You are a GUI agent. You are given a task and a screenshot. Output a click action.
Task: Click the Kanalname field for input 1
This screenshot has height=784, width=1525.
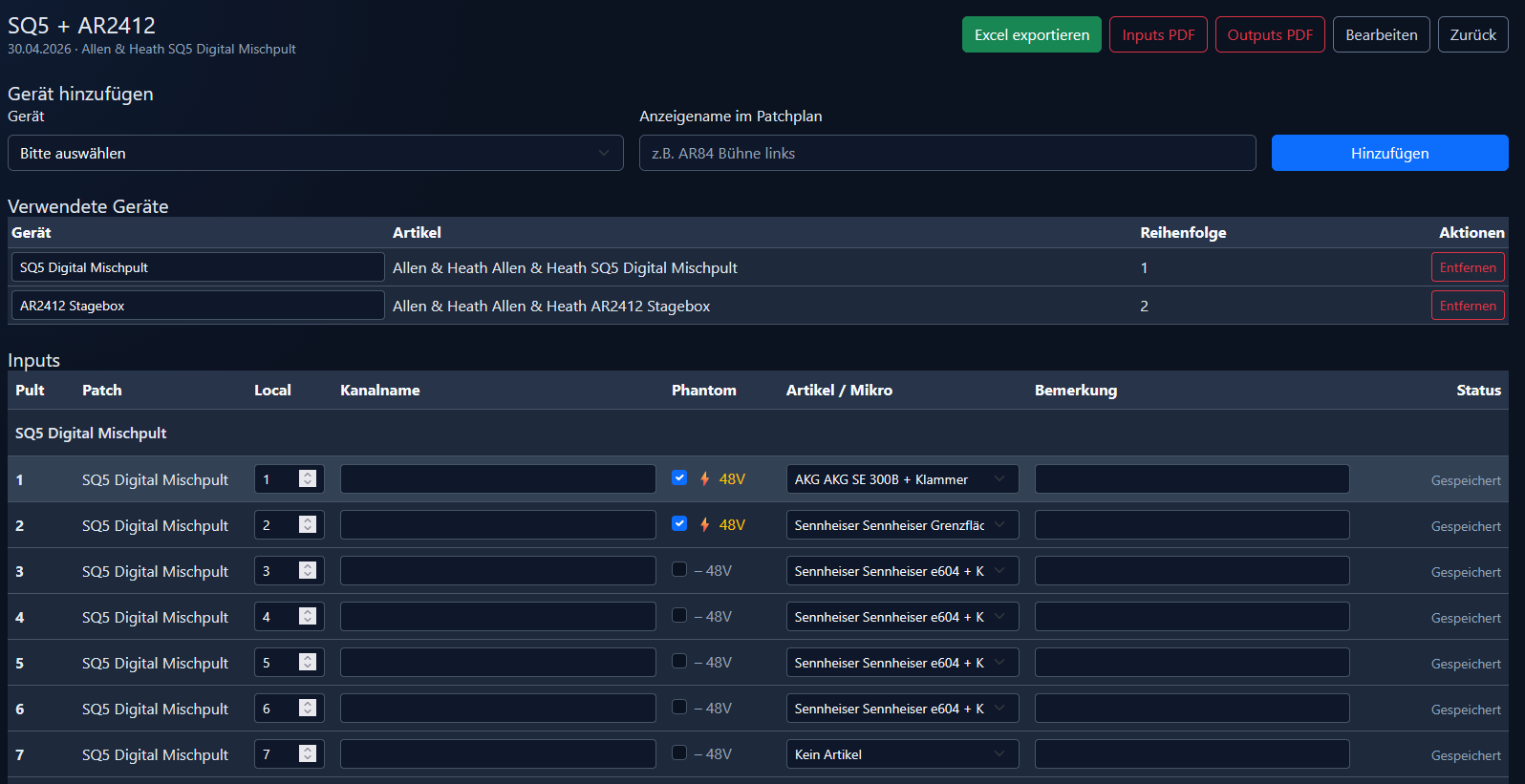click(498, 479)
